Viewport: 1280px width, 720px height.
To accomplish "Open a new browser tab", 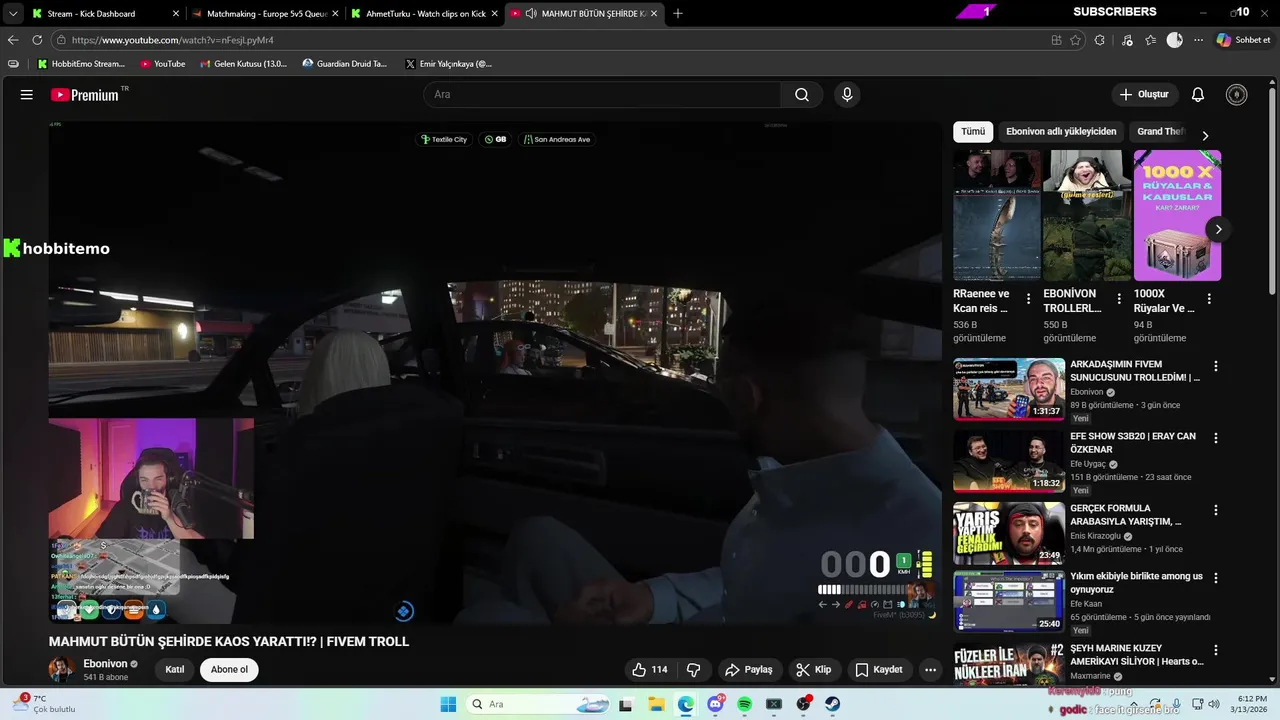I will (x=678, y=13).
